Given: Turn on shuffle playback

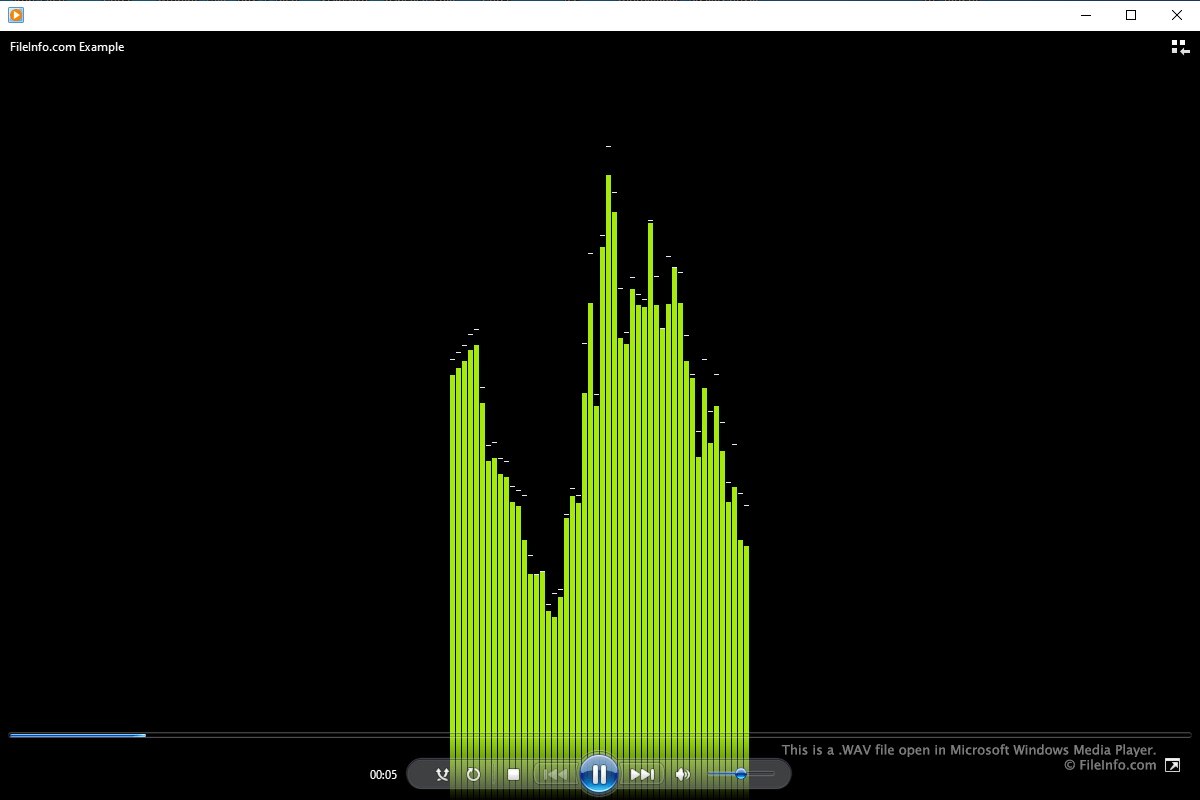Looking at the screenshot, I should 442,774.
